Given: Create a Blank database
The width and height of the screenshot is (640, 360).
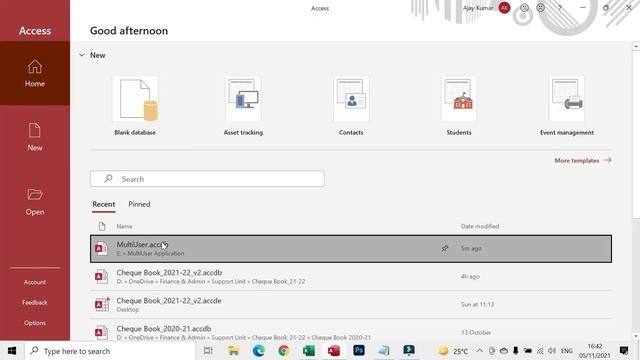Looking at the screenshot, I should click(135, 106).
